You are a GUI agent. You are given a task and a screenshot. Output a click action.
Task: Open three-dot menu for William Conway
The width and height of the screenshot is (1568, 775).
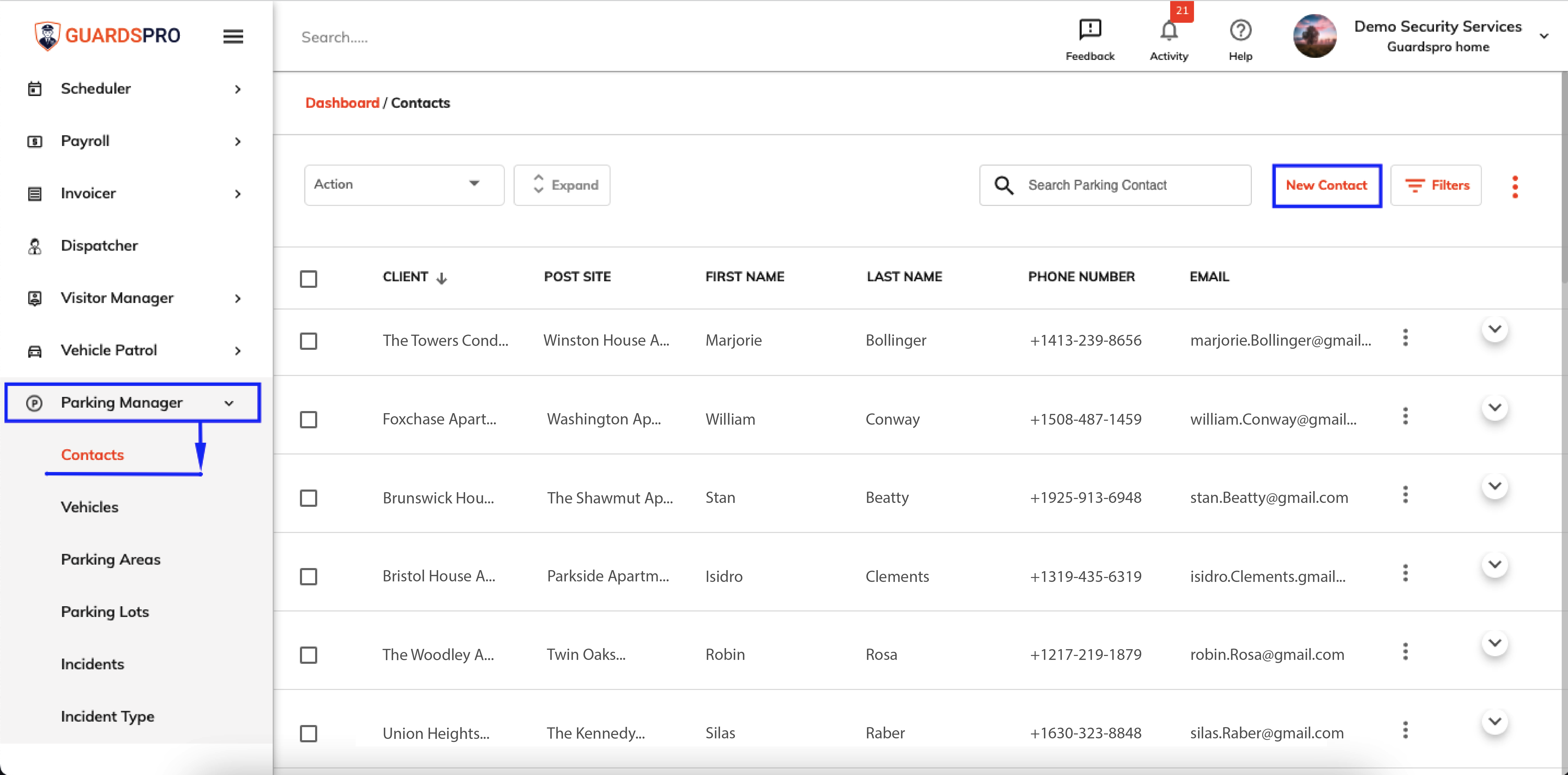point(1405,416)
